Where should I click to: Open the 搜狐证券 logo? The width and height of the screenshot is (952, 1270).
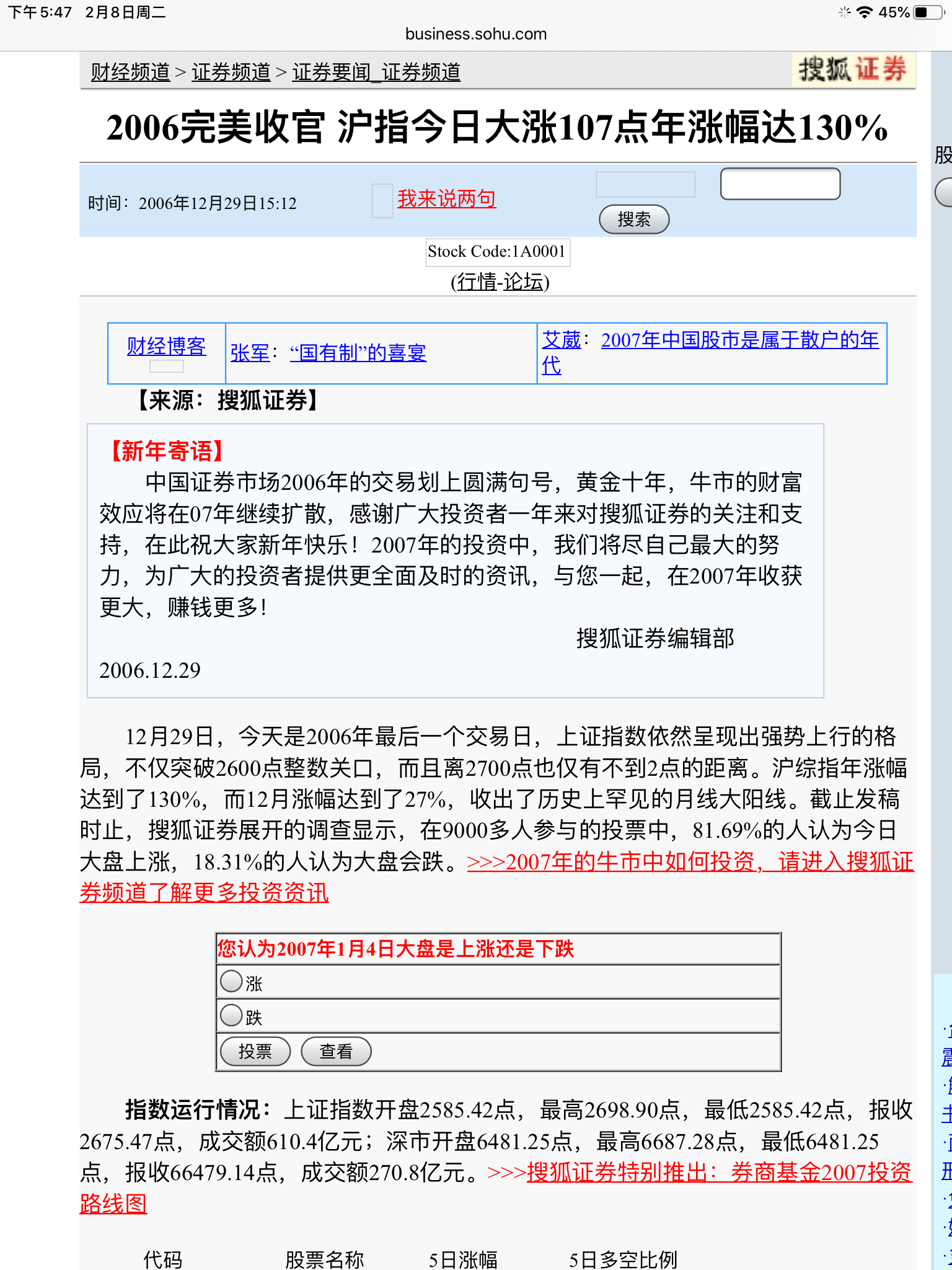(853, 69)
